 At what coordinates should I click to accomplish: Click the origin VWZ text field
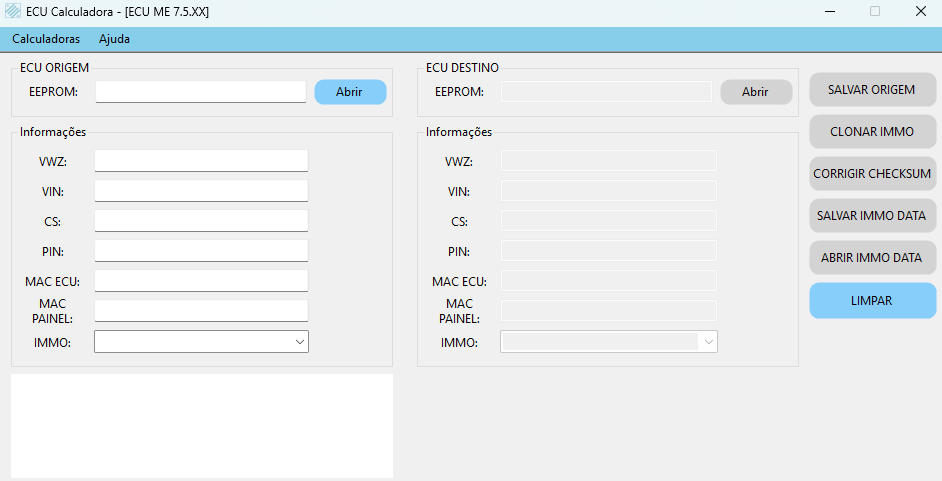tap(201, 161)
